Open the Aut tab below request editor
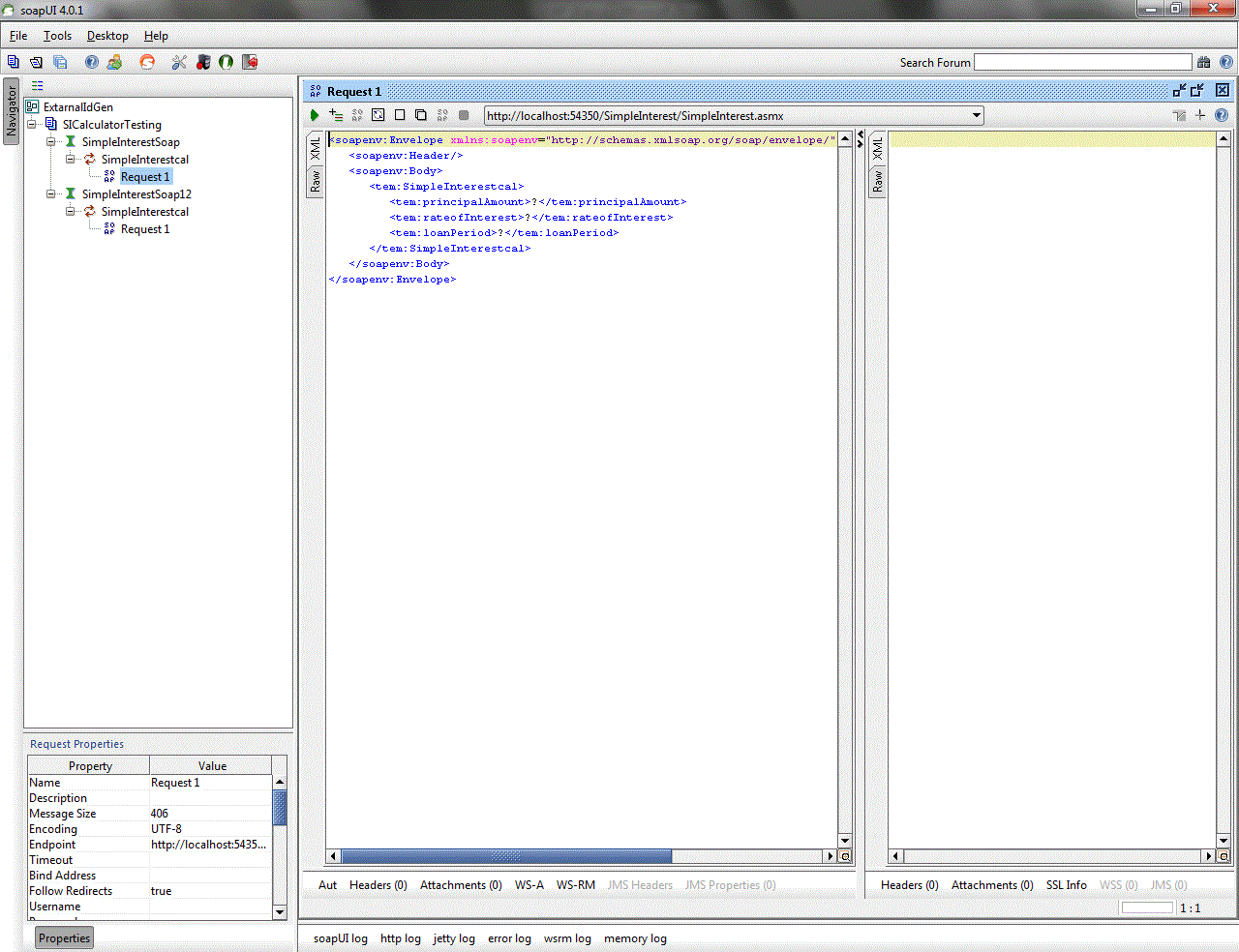The height and width of the screenshot is (952, 1239). (x=328, y=885)
